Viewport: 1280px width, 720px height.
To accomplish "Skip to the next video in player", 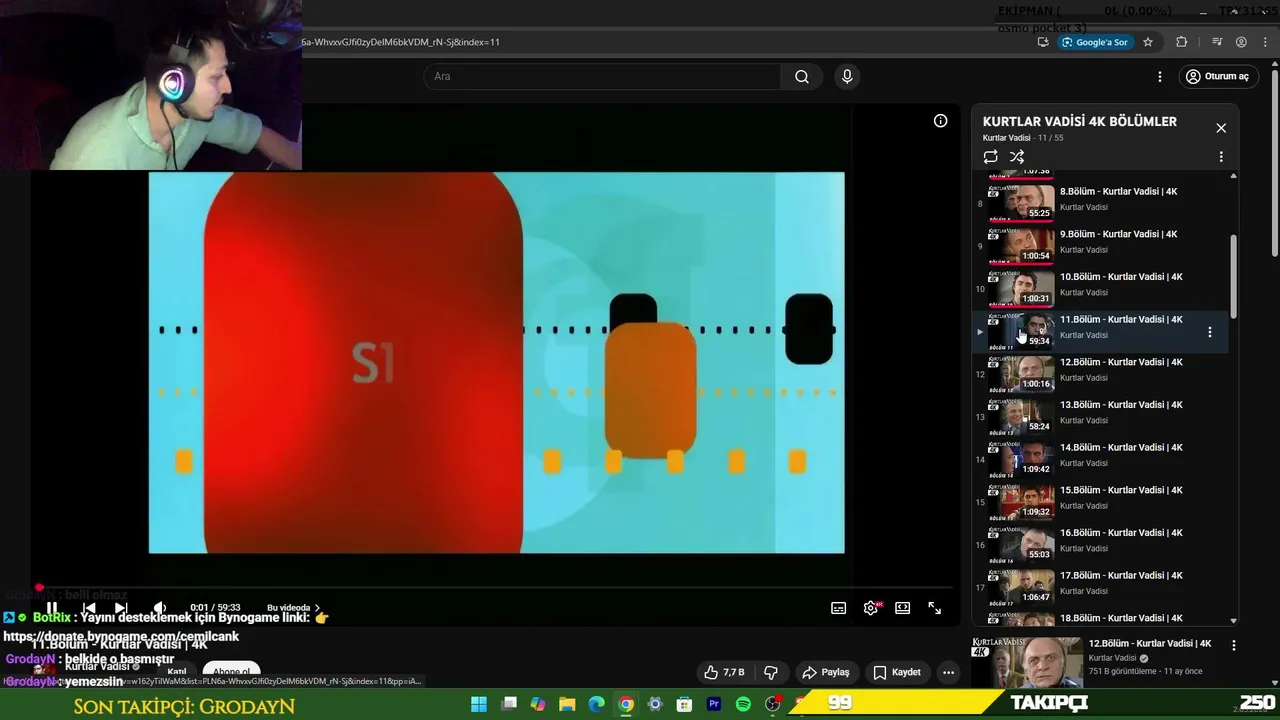I will click(121, 607).
